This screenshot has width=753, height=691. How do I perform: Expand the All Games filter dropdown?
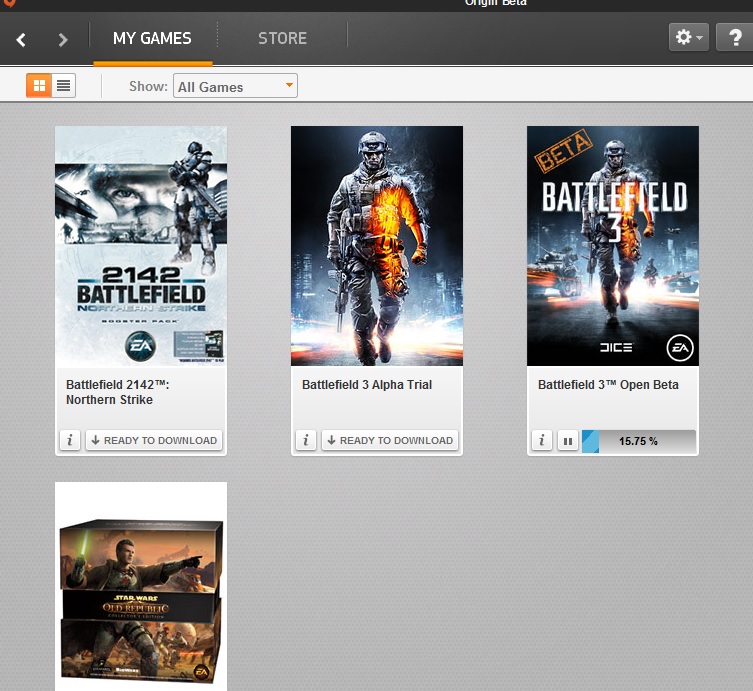click(x=235, y=86)
